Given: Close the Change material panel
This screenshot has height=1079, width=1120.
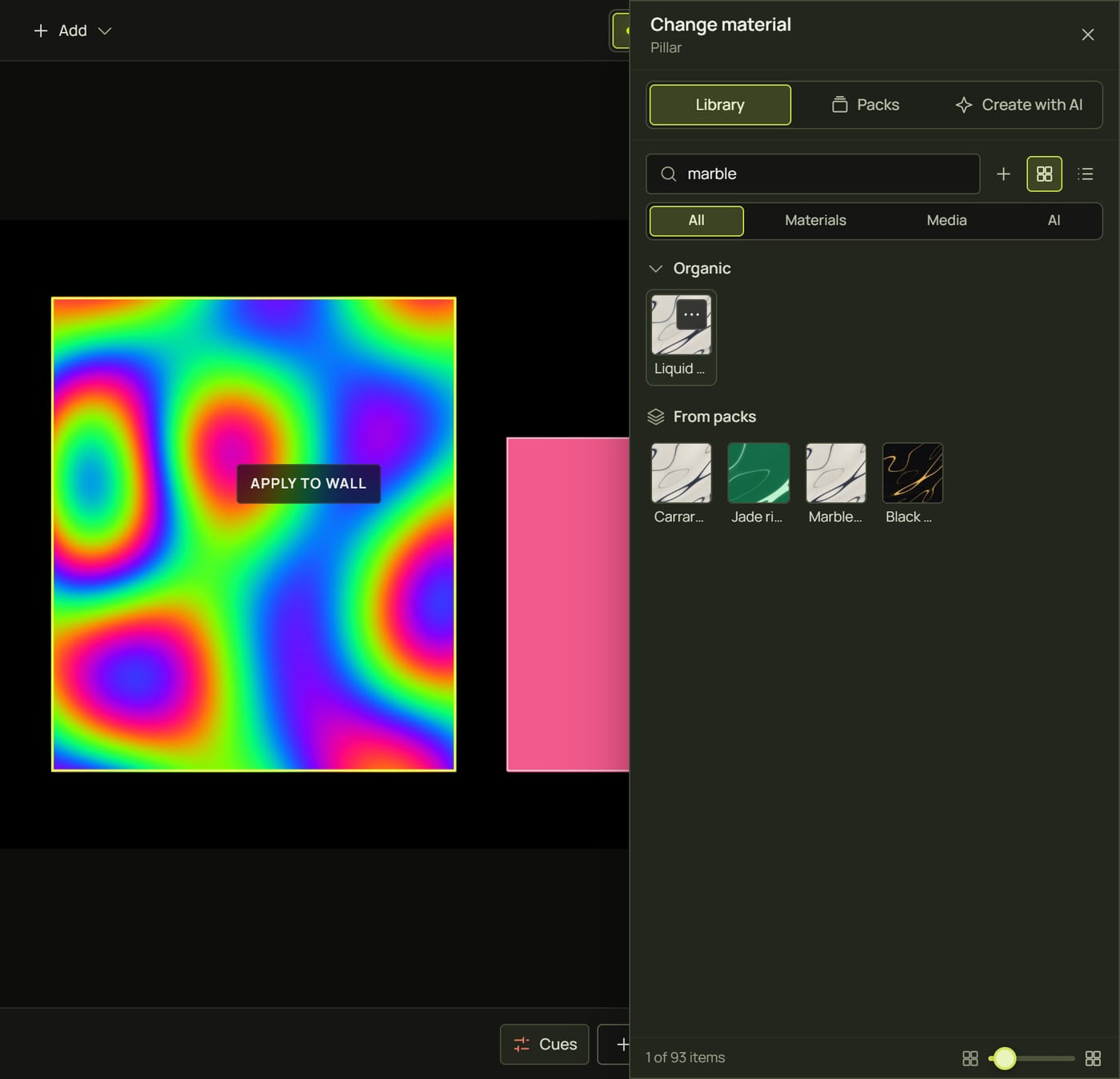Looking at the screenshot, I should pos(1087,34).
